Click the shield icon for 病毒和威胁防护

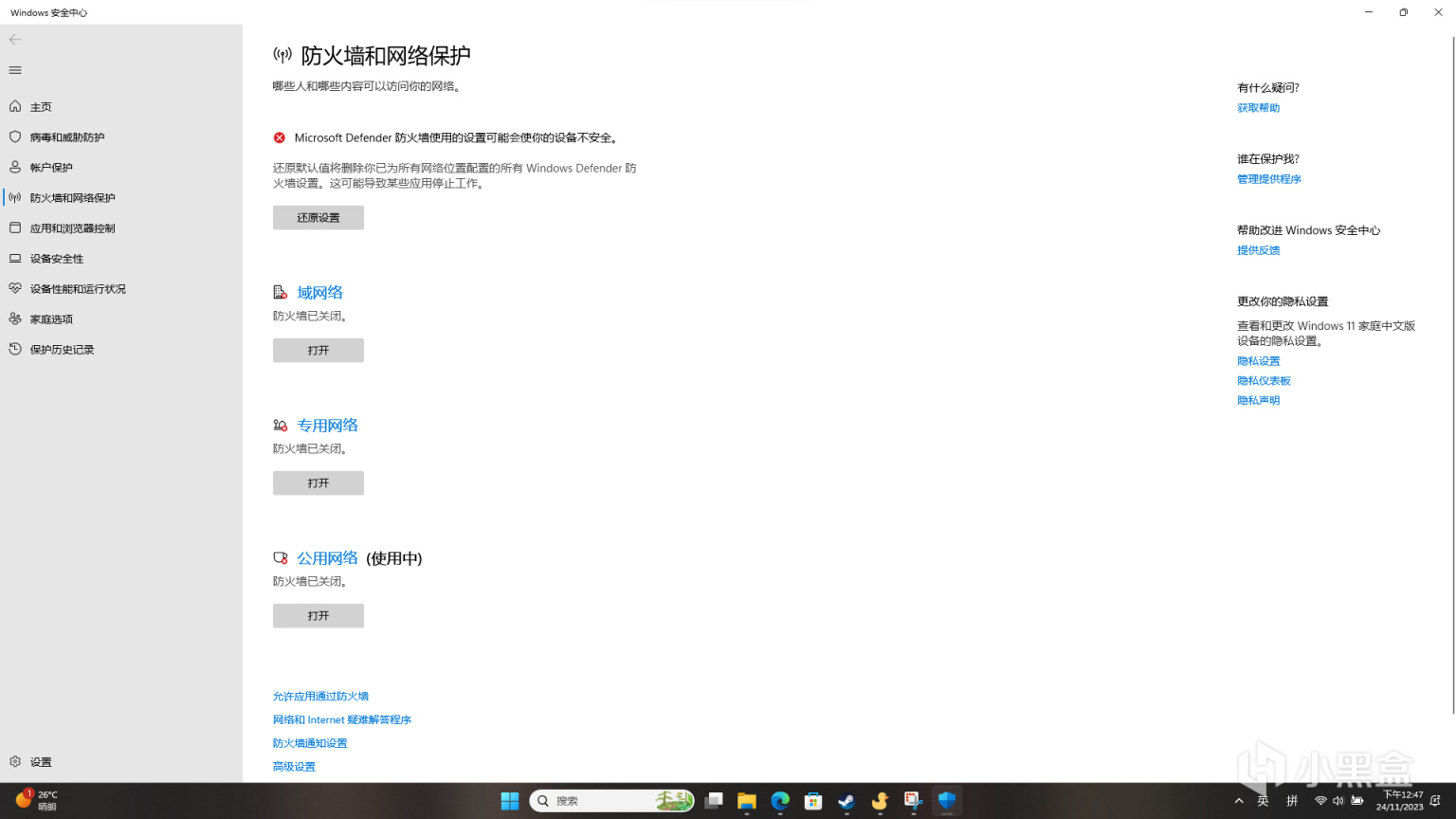tap(15, 136)
